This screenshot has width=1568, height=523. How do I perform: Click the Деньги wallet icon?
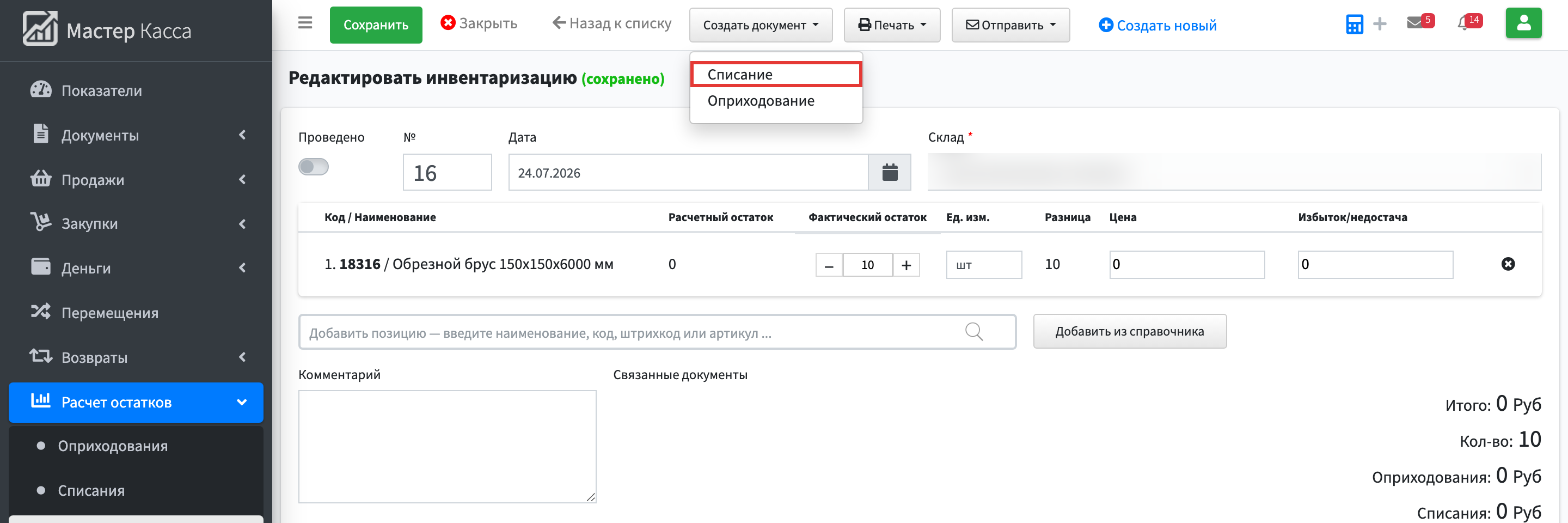click(x=41, y=266)
